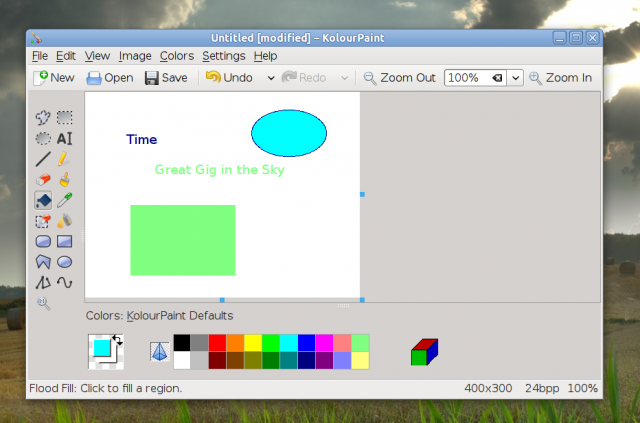Click 'Great Gig in the Sky' text
This screenshot has width=640, height=423.
tap(220, 170)
